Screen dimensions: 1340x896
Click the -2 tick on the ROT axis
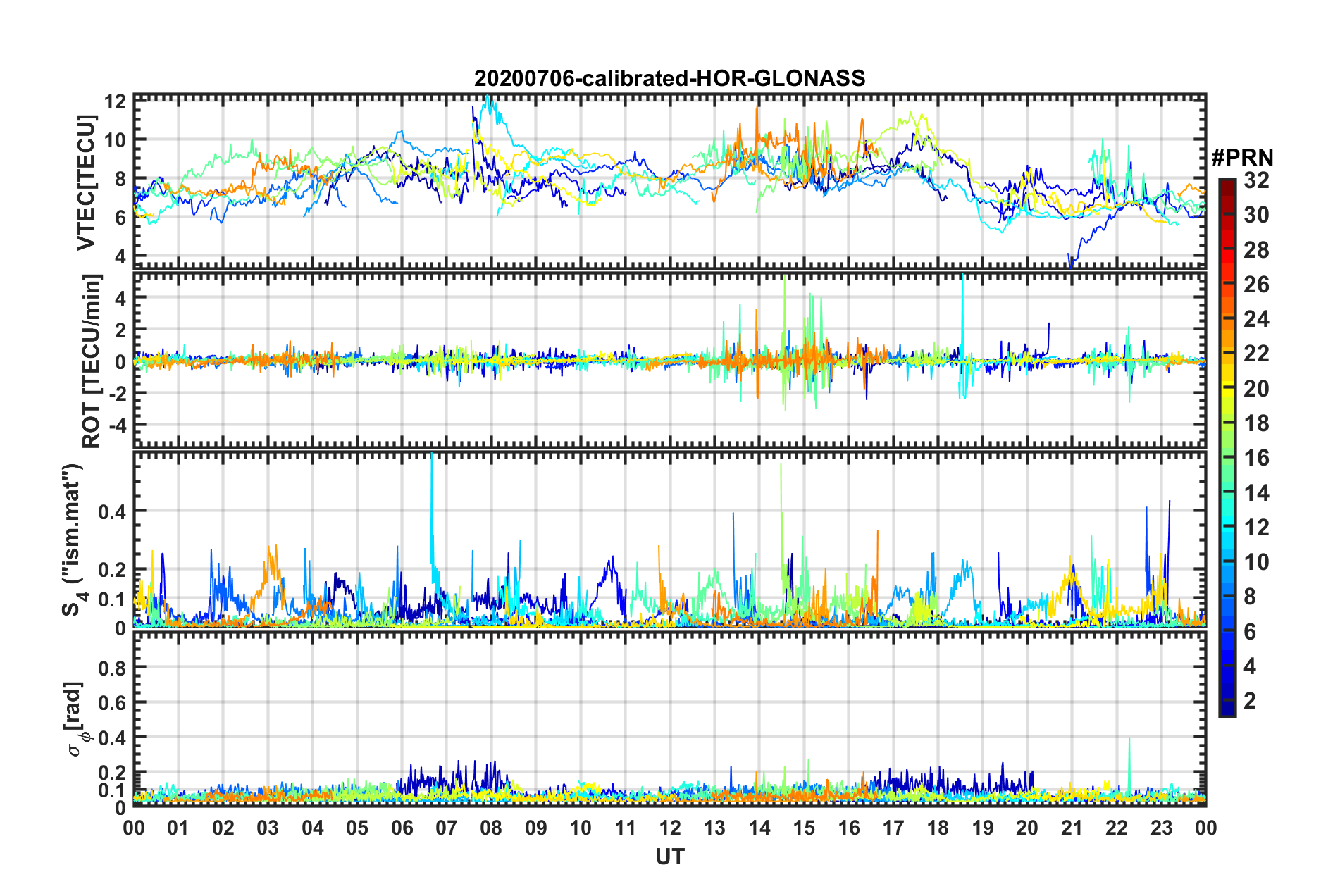117,393
